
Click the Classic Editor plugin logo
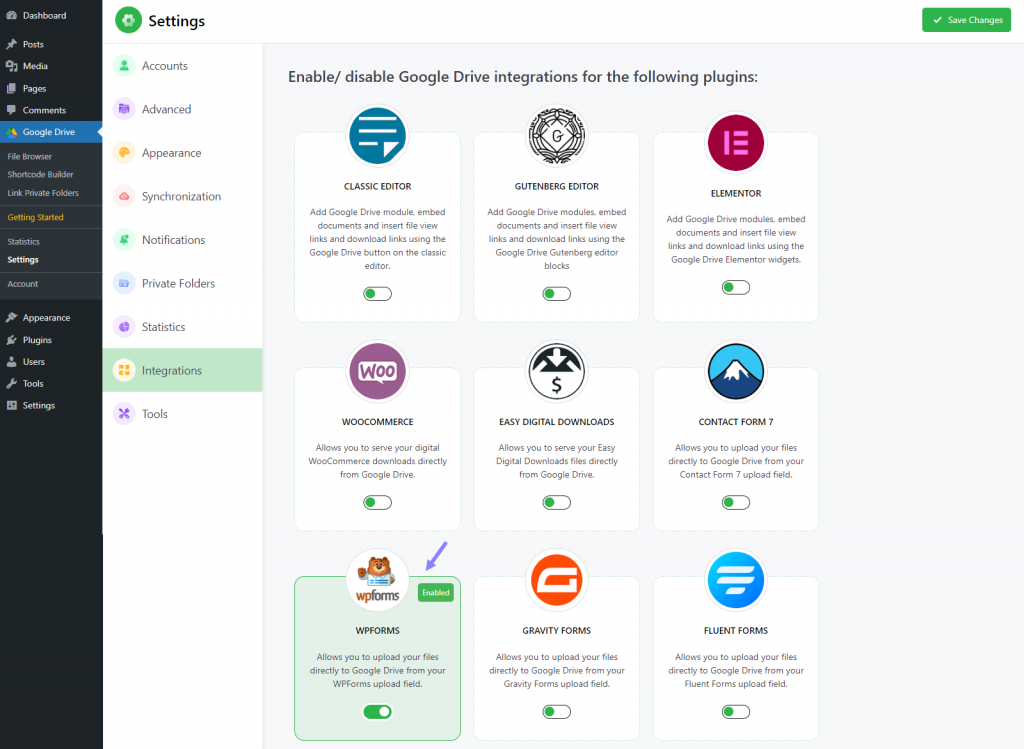[x=377, y=136]
